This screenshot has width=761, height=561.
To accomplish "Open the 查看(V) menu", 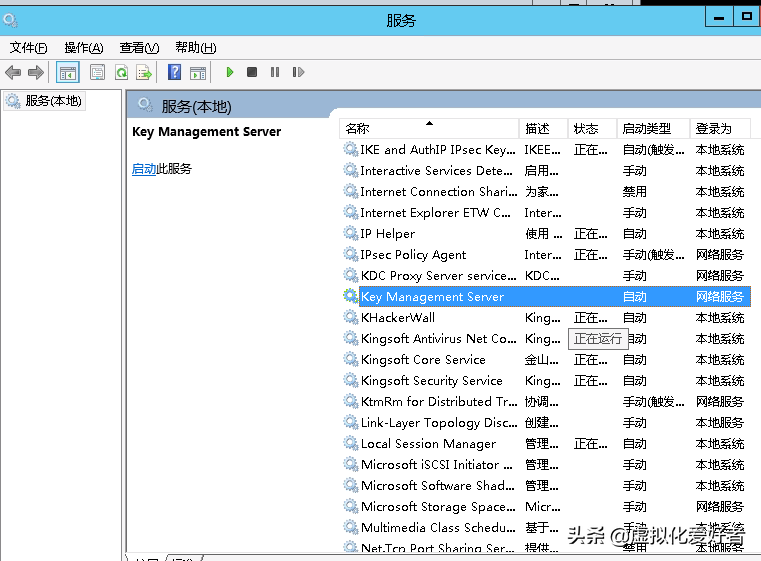I will pyautogui.click(x=139, y=48).
